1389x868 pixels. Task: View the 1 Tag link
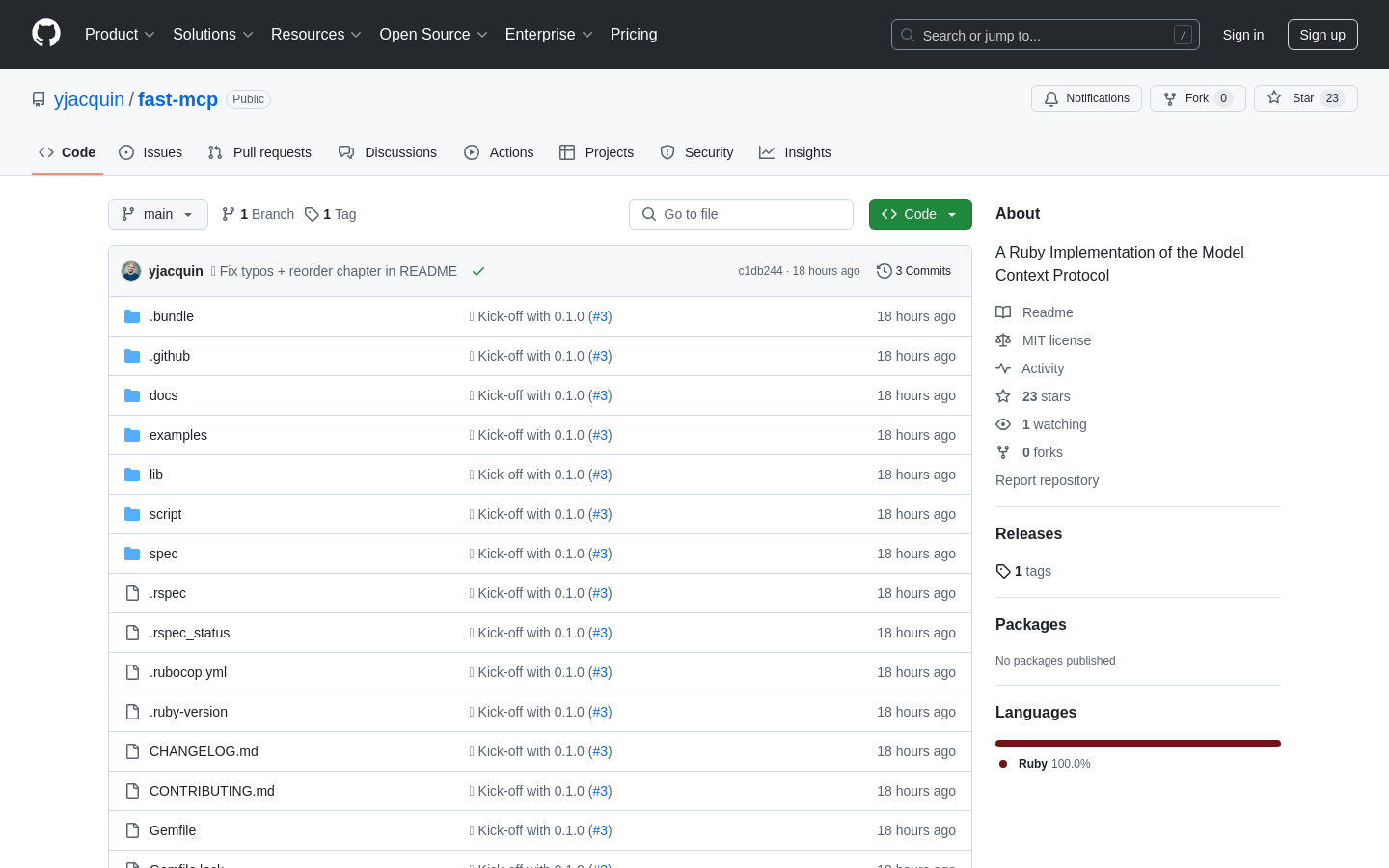331,214
